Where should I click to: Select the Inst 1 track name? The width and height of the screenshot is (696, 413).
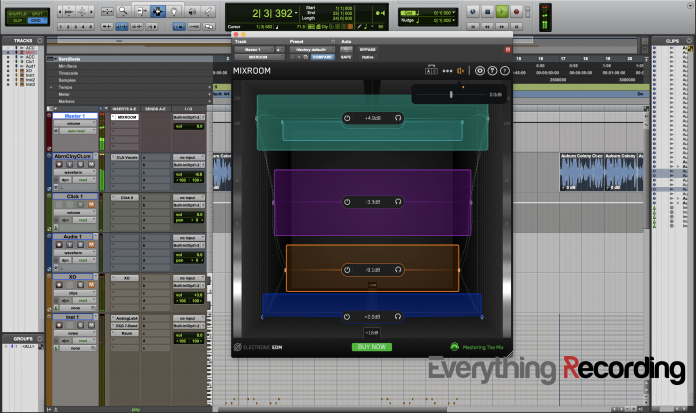click(72, 317)
